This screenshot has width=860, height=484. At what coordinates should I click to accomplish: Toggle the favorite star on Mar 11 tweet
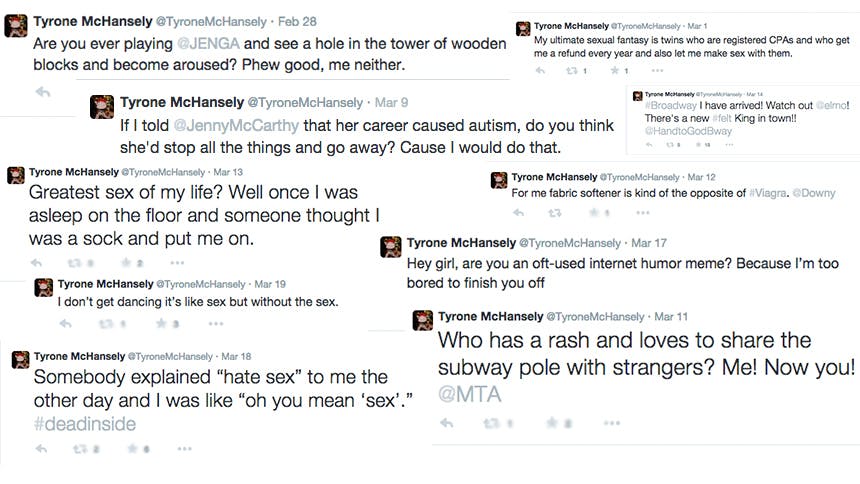pyautogui.click(x=551, y=424)
